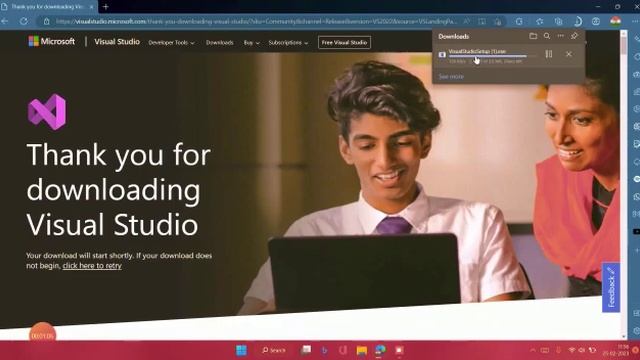The width and height of the screenshot is (640, 360).
Task: Open browser extensions icon in toolbar
Action: pos(519,21)
